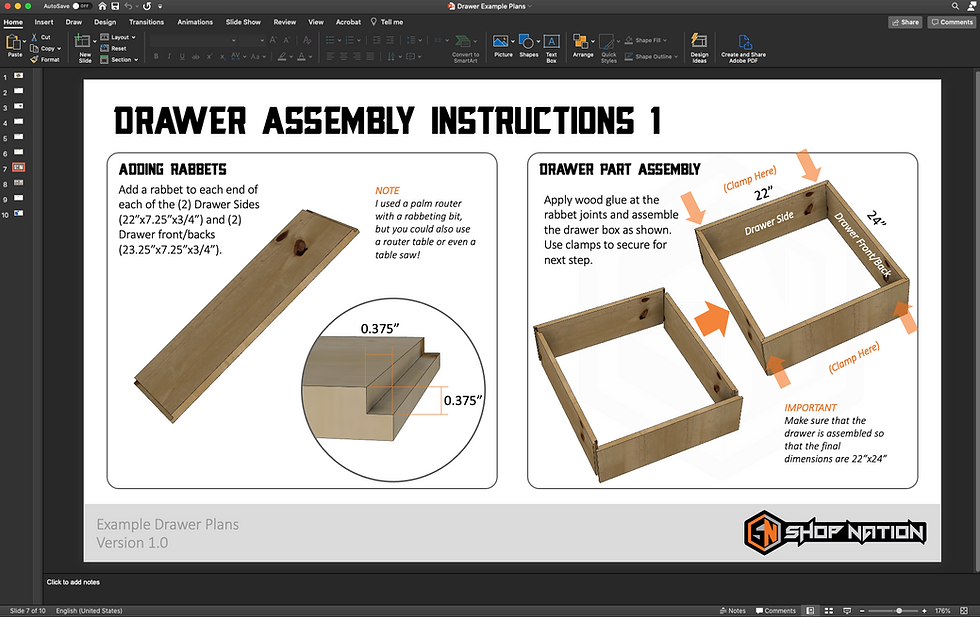Toggle Subscript formatting
The width and height of the screenshot is (980, 617).
point(222,56)
